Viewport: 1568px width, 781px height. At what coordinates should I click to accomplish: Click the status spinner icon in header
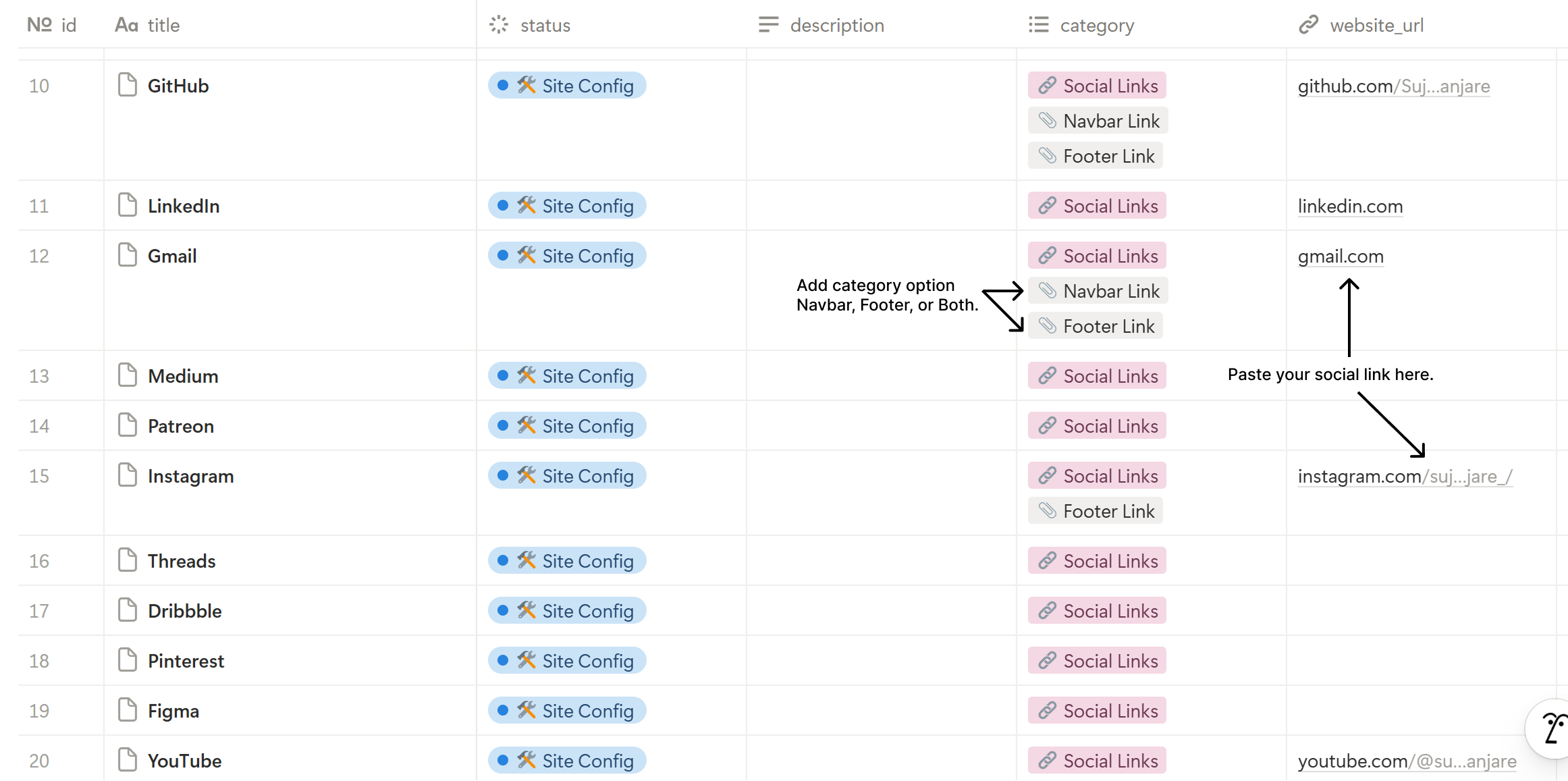[x=499, y=25]
